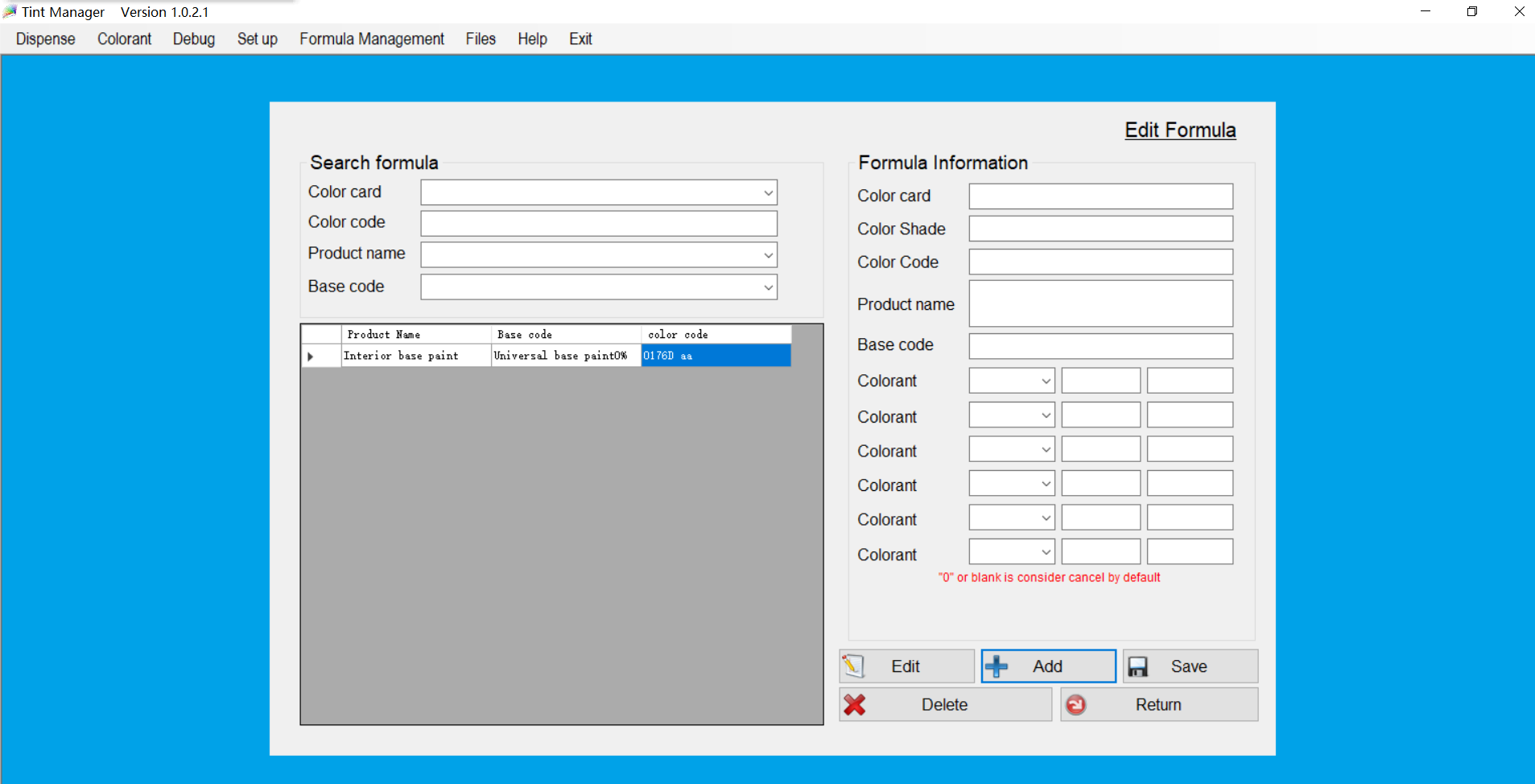The width and height of the screenshot is (1535, 784).
Task: Open the fifth Colorant dropdown
Action: coord(1046,518)
